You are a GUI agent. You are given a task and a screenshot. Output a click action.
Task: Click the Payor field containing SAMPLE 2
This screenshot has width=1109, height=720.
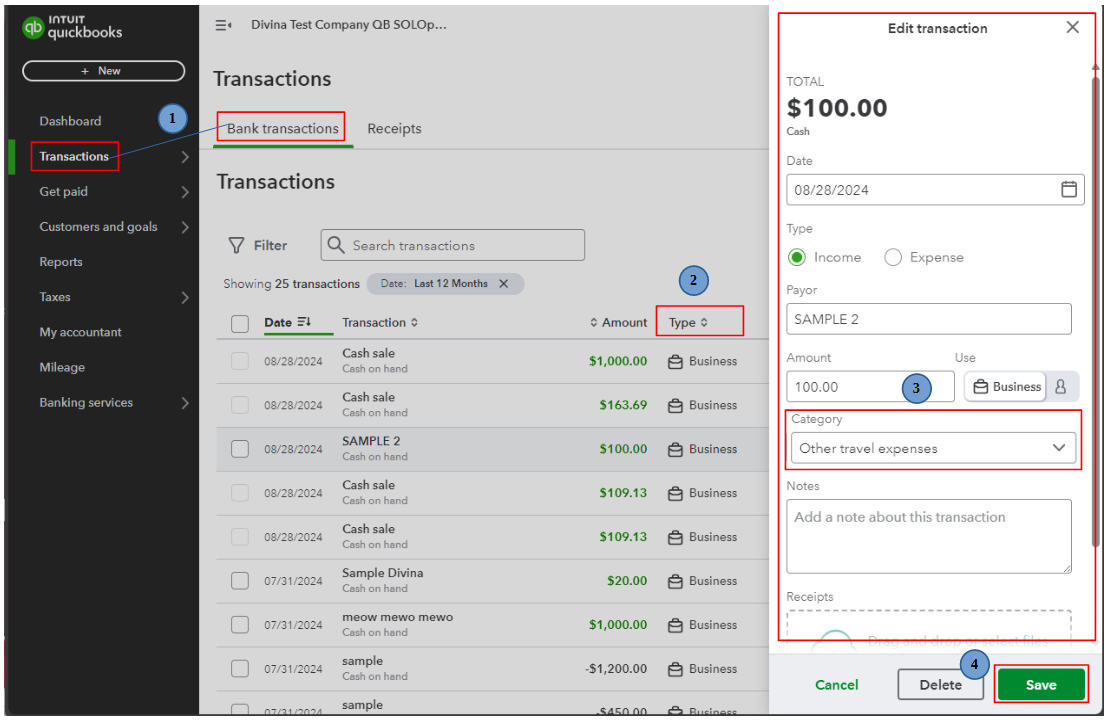[x=928, y=318]
